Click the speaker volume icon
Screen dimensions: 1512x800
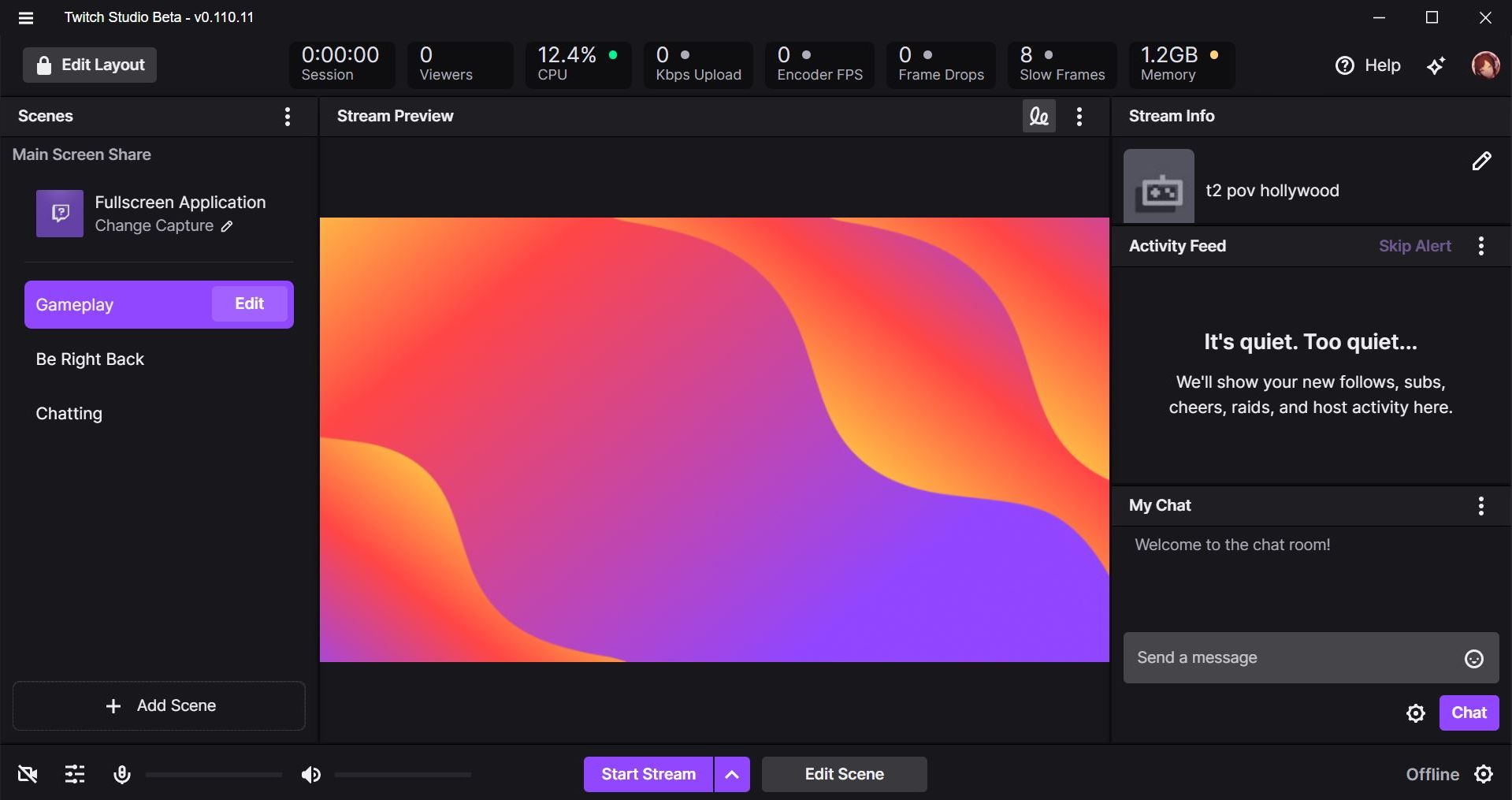(310, 774)
